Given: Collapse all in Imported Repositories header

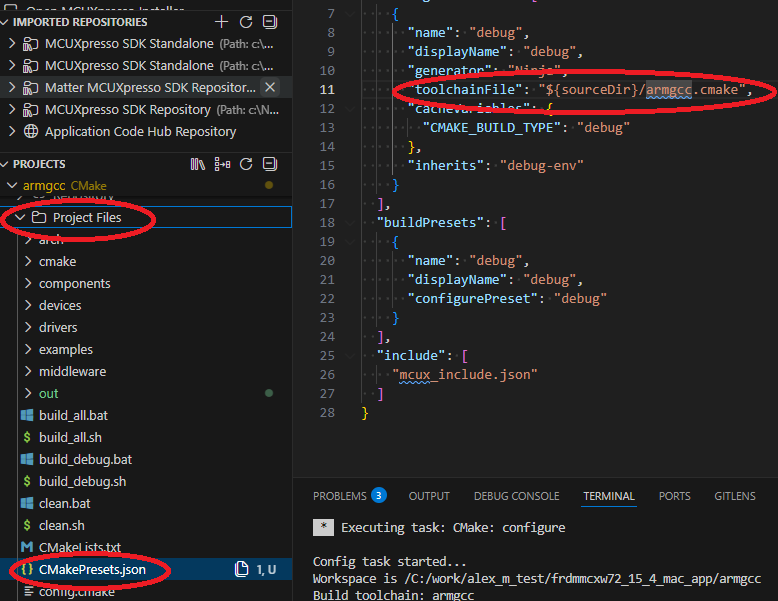Looking at the screenshot, I should point(270,22).
